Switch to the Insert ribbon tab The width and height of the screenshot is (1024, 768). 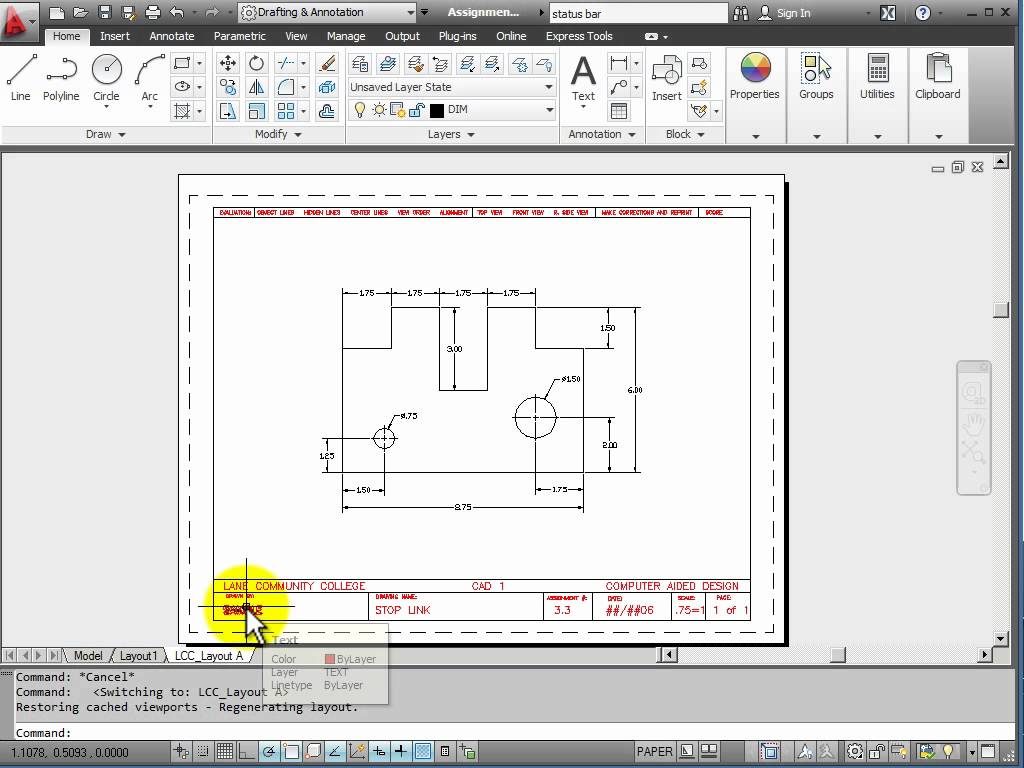click(x=115, y=36)
